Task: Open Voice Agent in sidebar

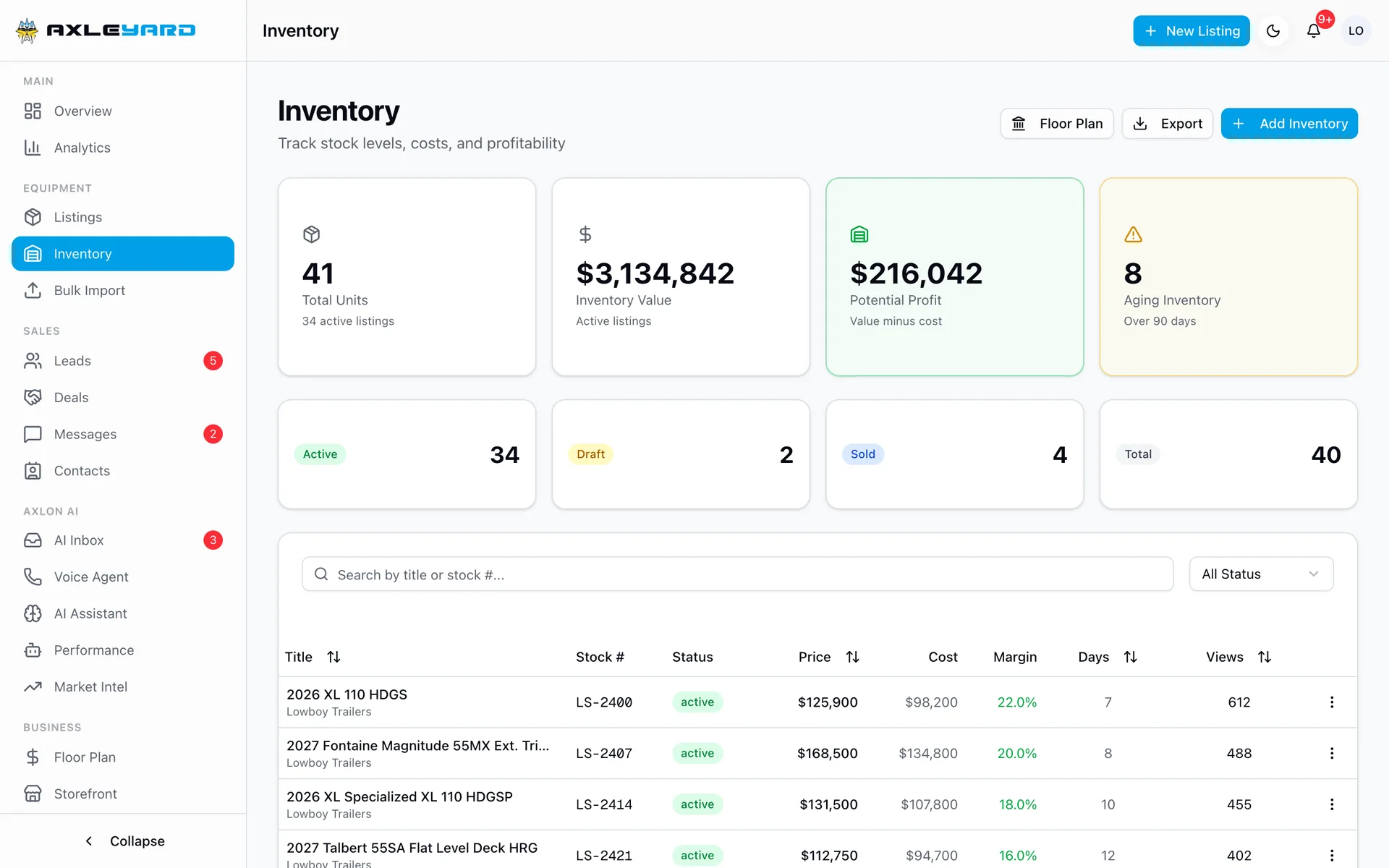Action: tap(123, 577)
